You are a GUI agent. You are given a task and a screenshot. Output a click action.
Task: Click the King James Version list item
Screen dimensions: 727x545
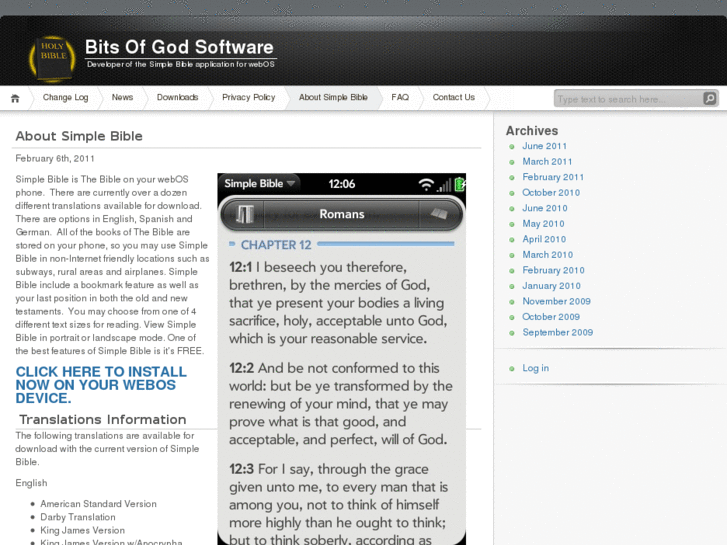tap(83, 530)
